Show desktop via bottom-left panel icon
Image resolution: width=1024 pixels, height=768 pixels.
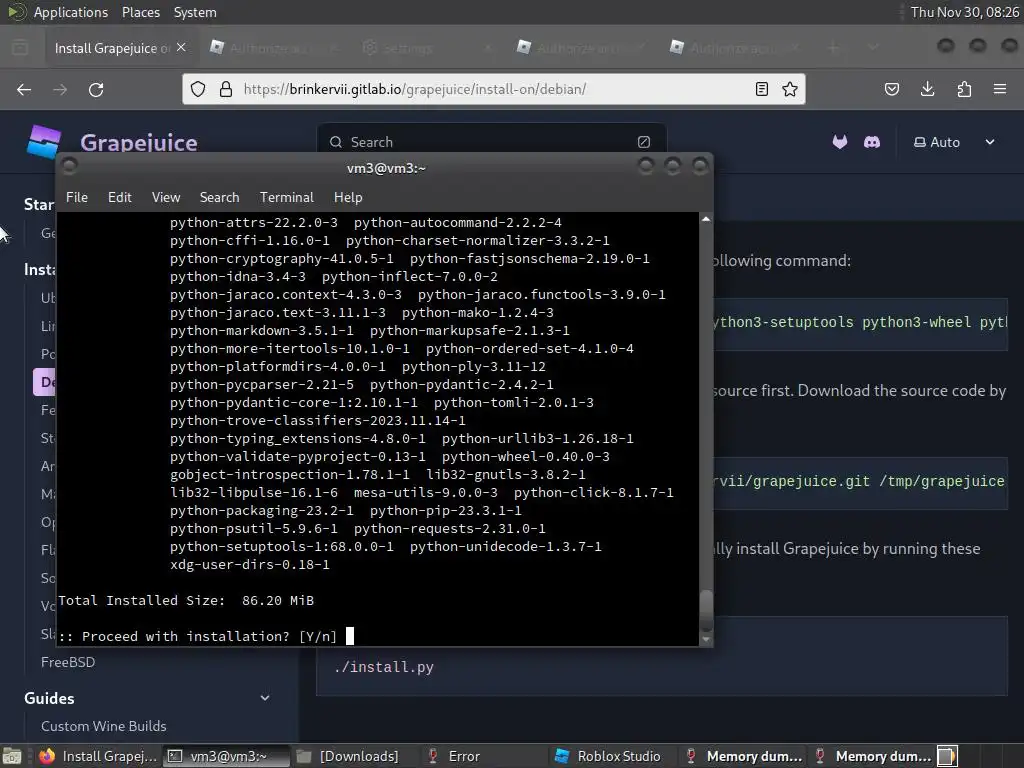click(x=12, y=756)
